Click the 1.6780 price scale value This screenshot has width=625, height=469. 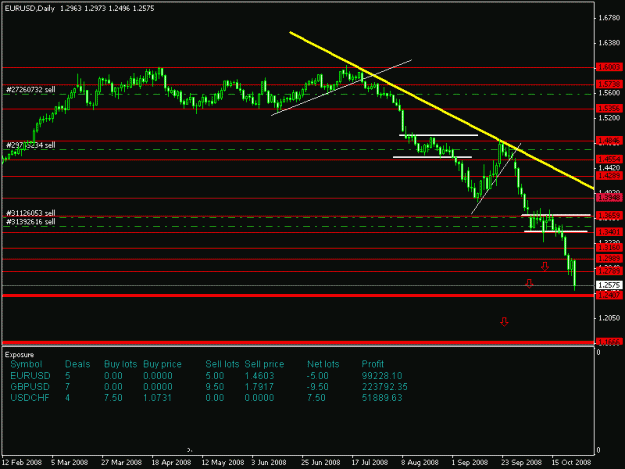(609, 18)
